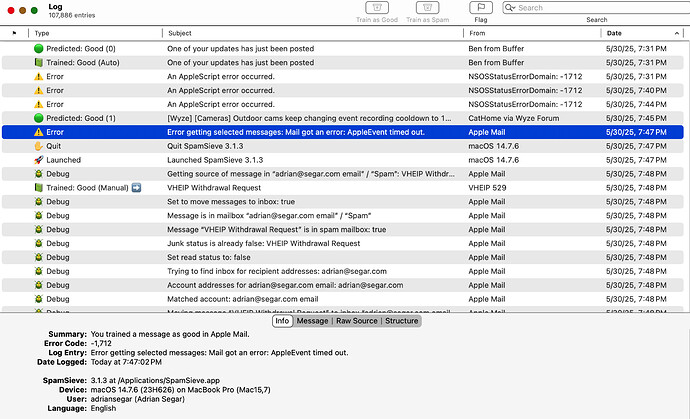Switch to the Raw Source tab
690x419 pixels.
(356, 321)
